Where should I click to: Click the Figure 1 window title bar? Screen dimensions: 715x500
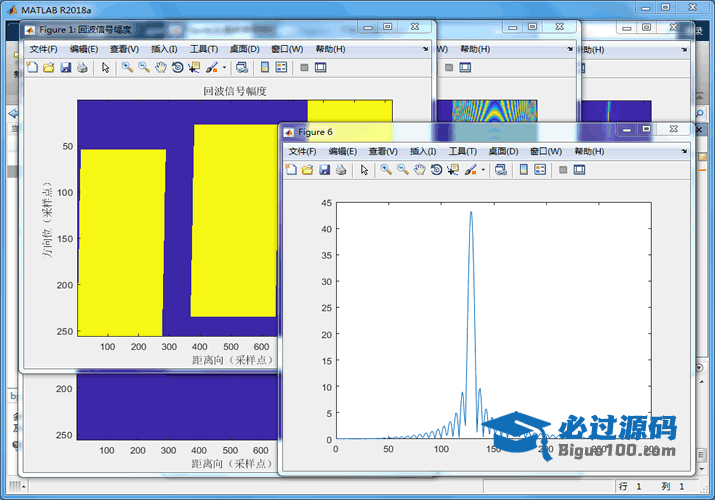tap(200, 29)
